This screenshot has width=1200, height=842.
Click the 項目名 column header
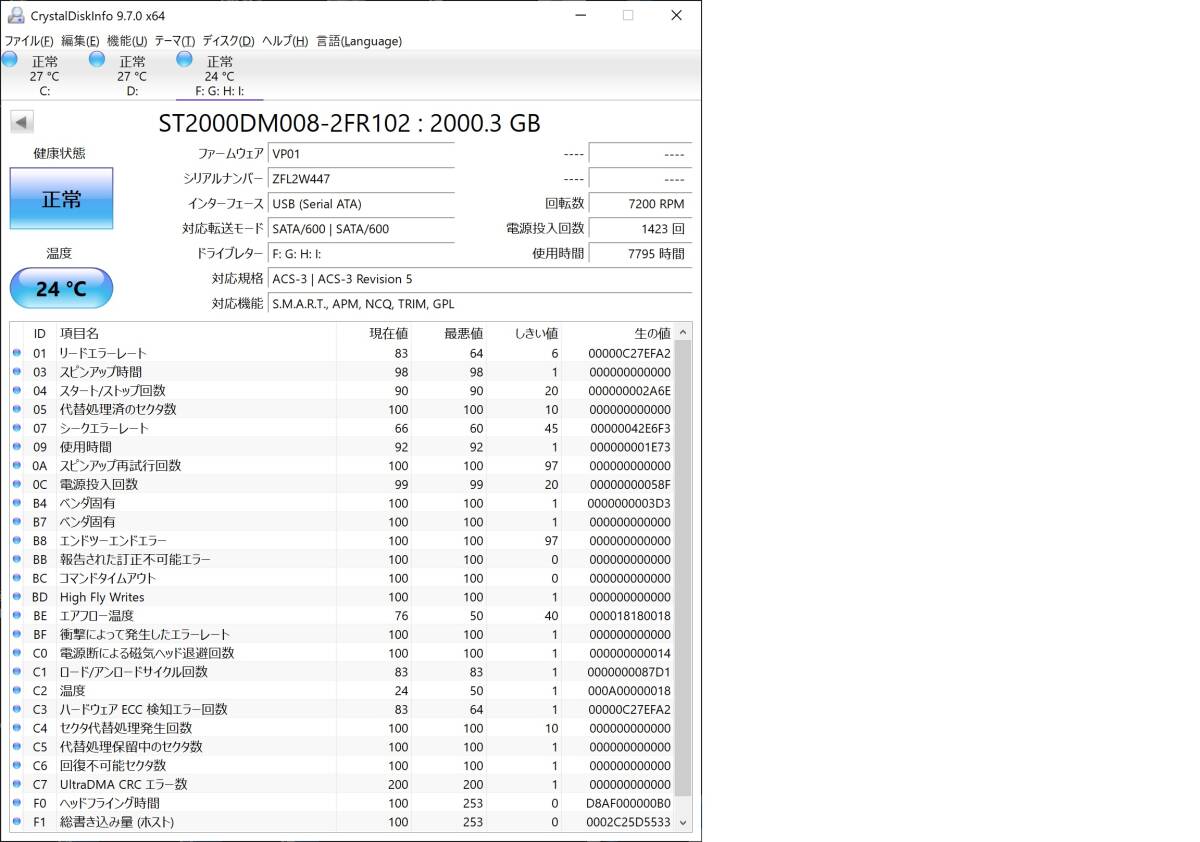click(79, 333)
